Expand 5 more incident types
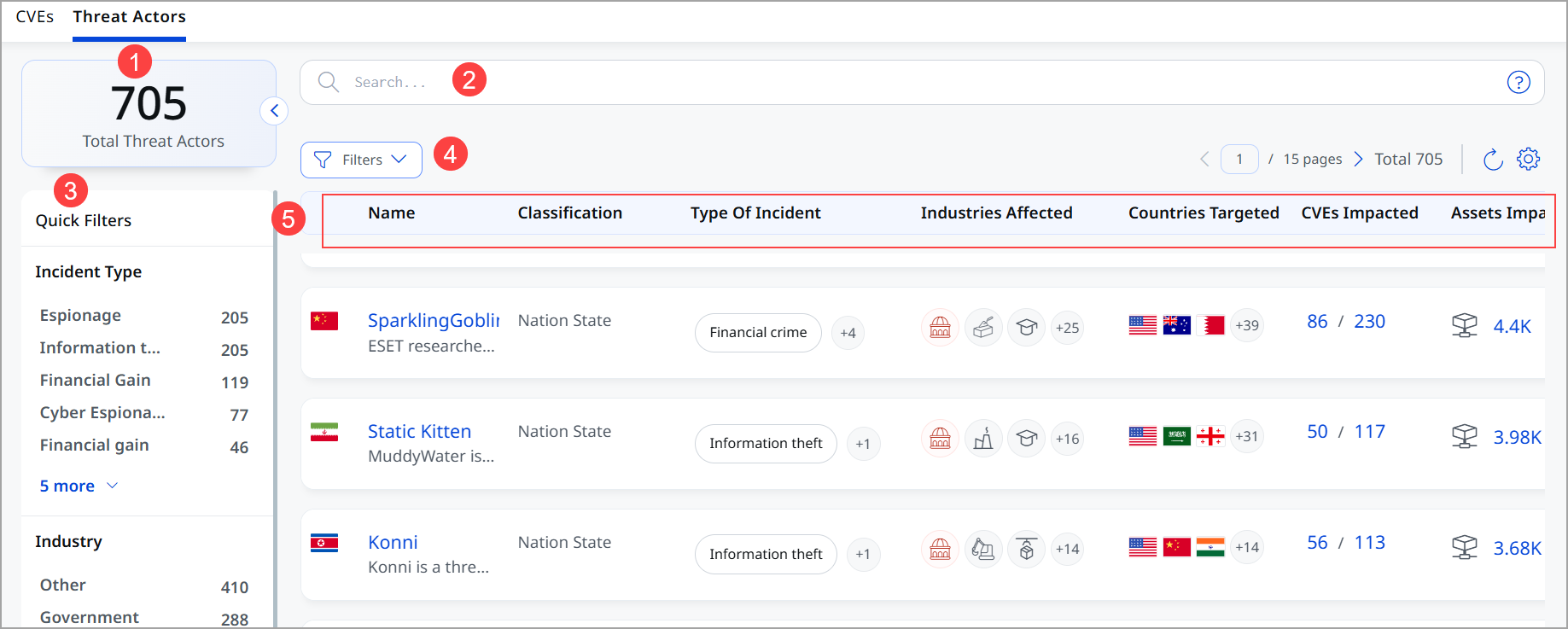Screen dimensions: 1568x629 click(x=79, y=486)
